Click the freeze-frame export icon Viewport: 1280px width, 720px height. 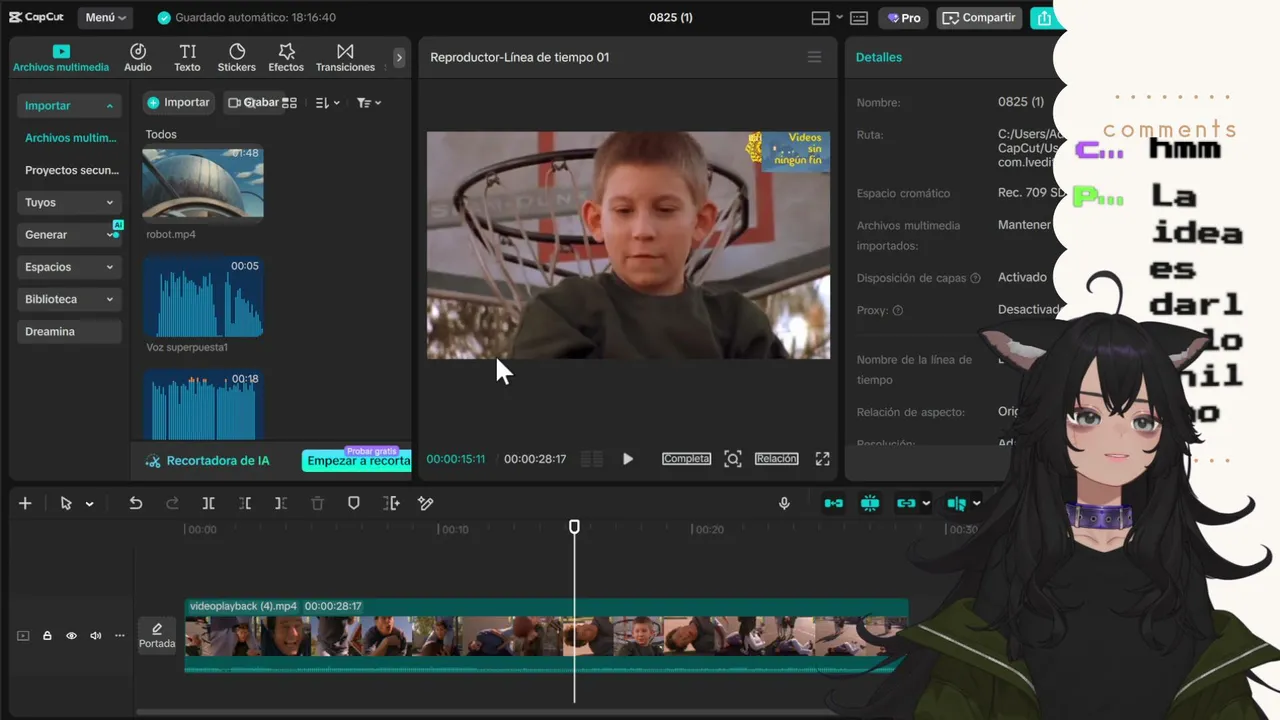pyautogui.click(x=390, y=503)
